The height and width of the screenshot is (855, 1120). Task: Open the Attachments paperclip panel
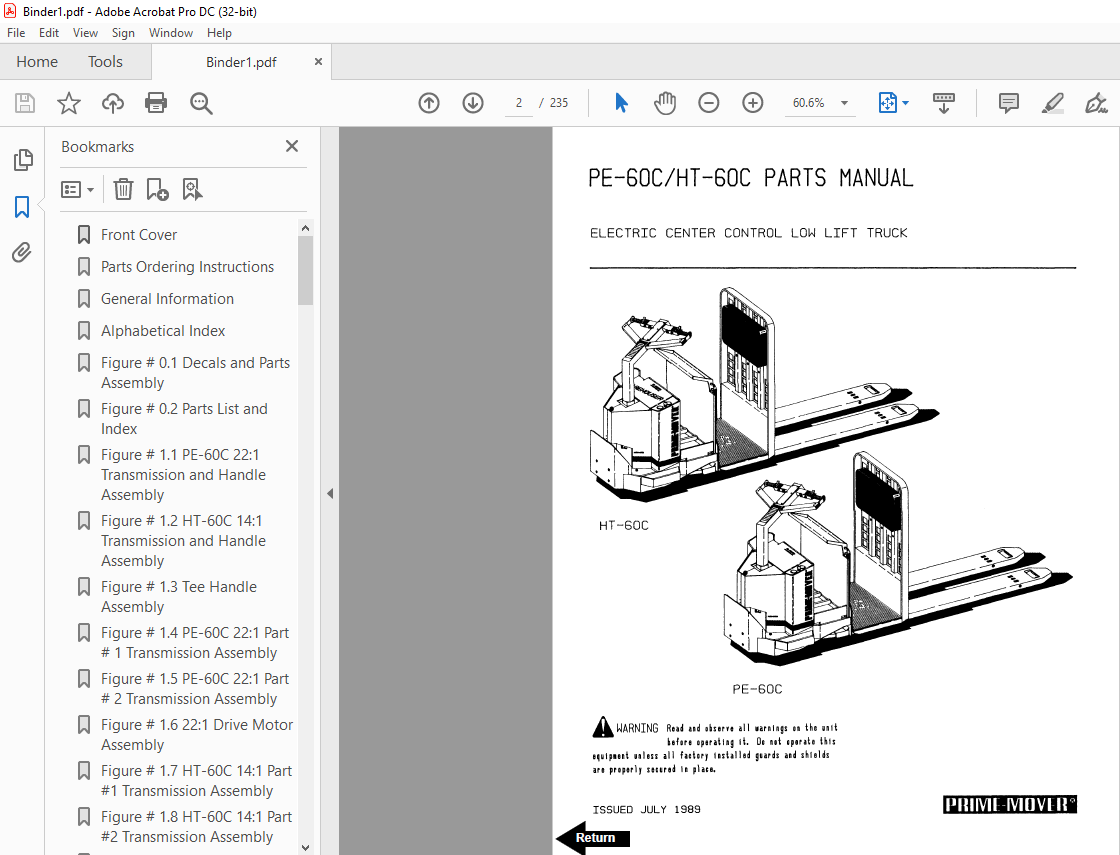[x=22, y=252]
